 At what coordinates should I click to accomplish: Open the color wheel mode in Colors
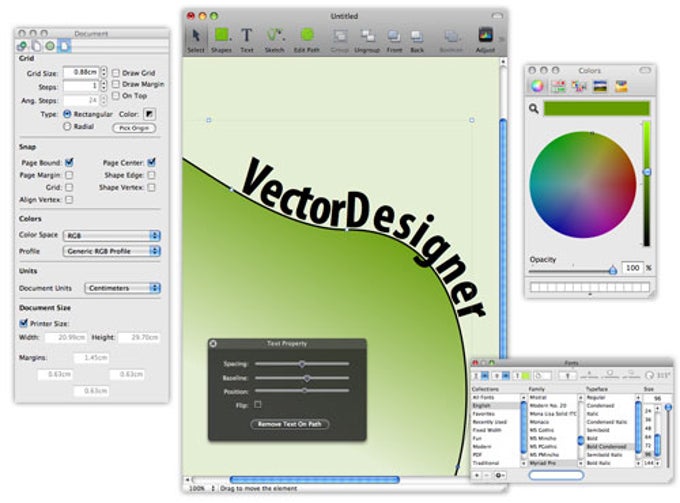point(537,86)
